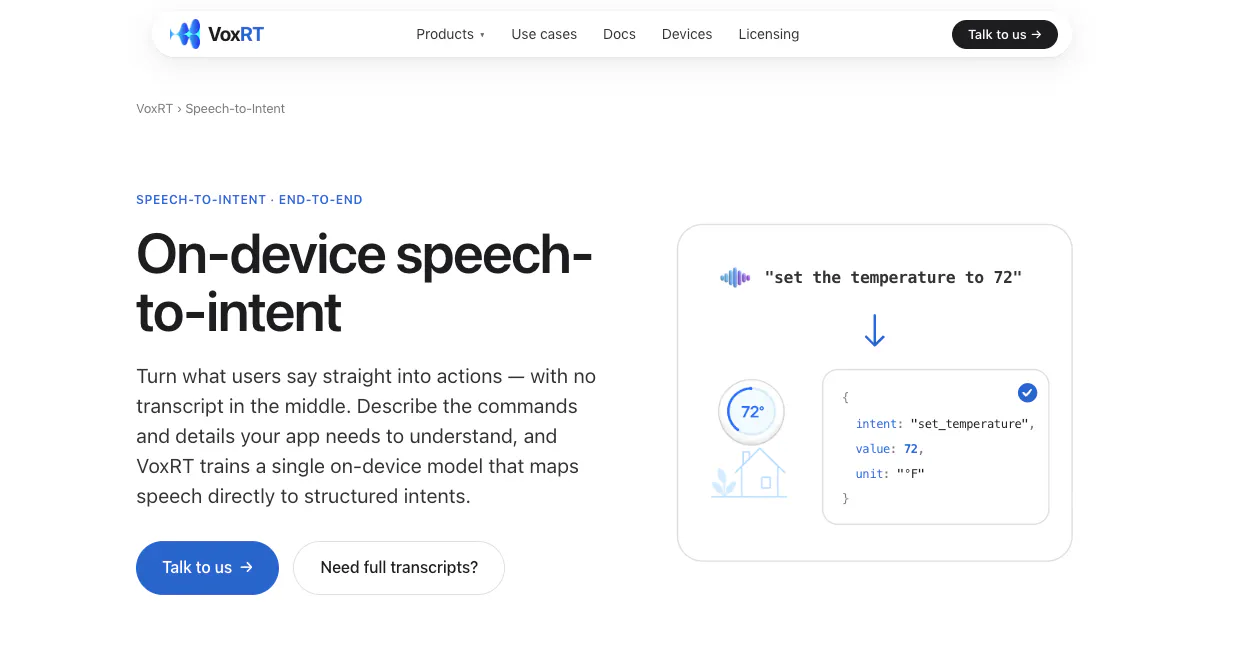
Task: Open the Devices nav link
Action: [687, 34]
